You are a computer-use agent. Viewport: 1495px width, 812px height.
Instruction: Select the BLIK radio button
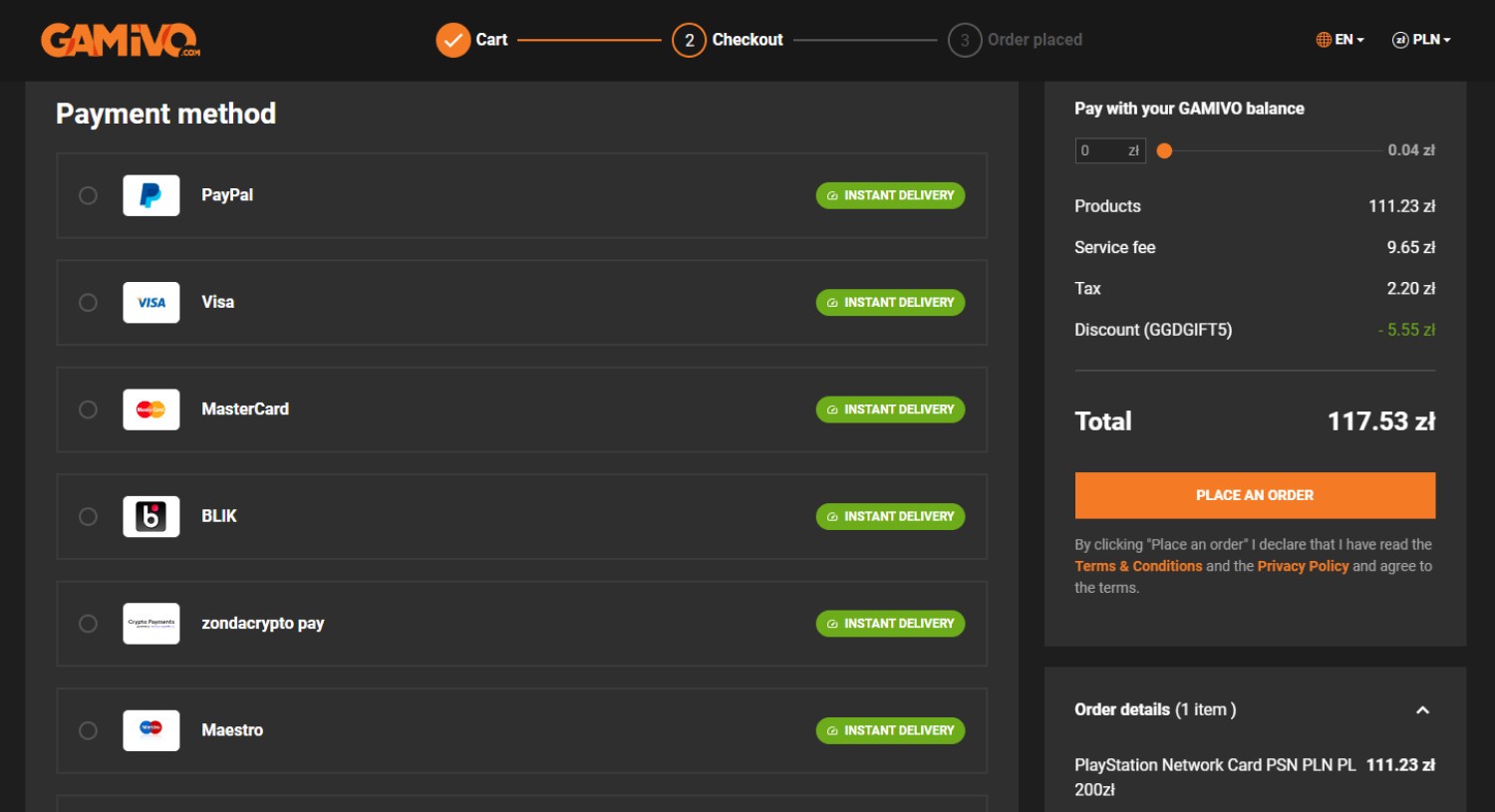pyautogui.click(x=88, y=516)
